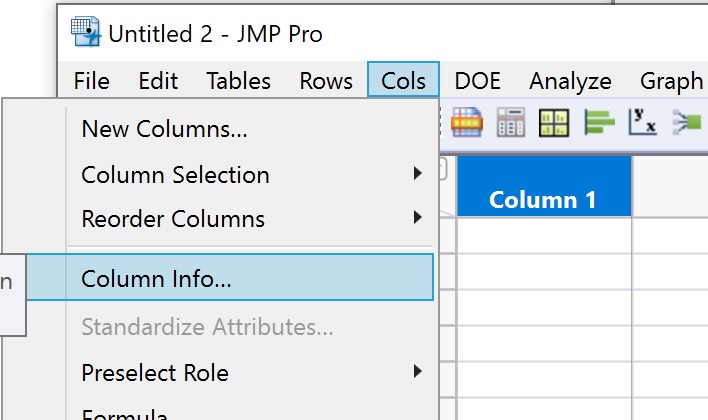This screenshot has width=708, height=420.
Task: Open the Rows menu
Action: pyautogui.click(x=326, y=81)
